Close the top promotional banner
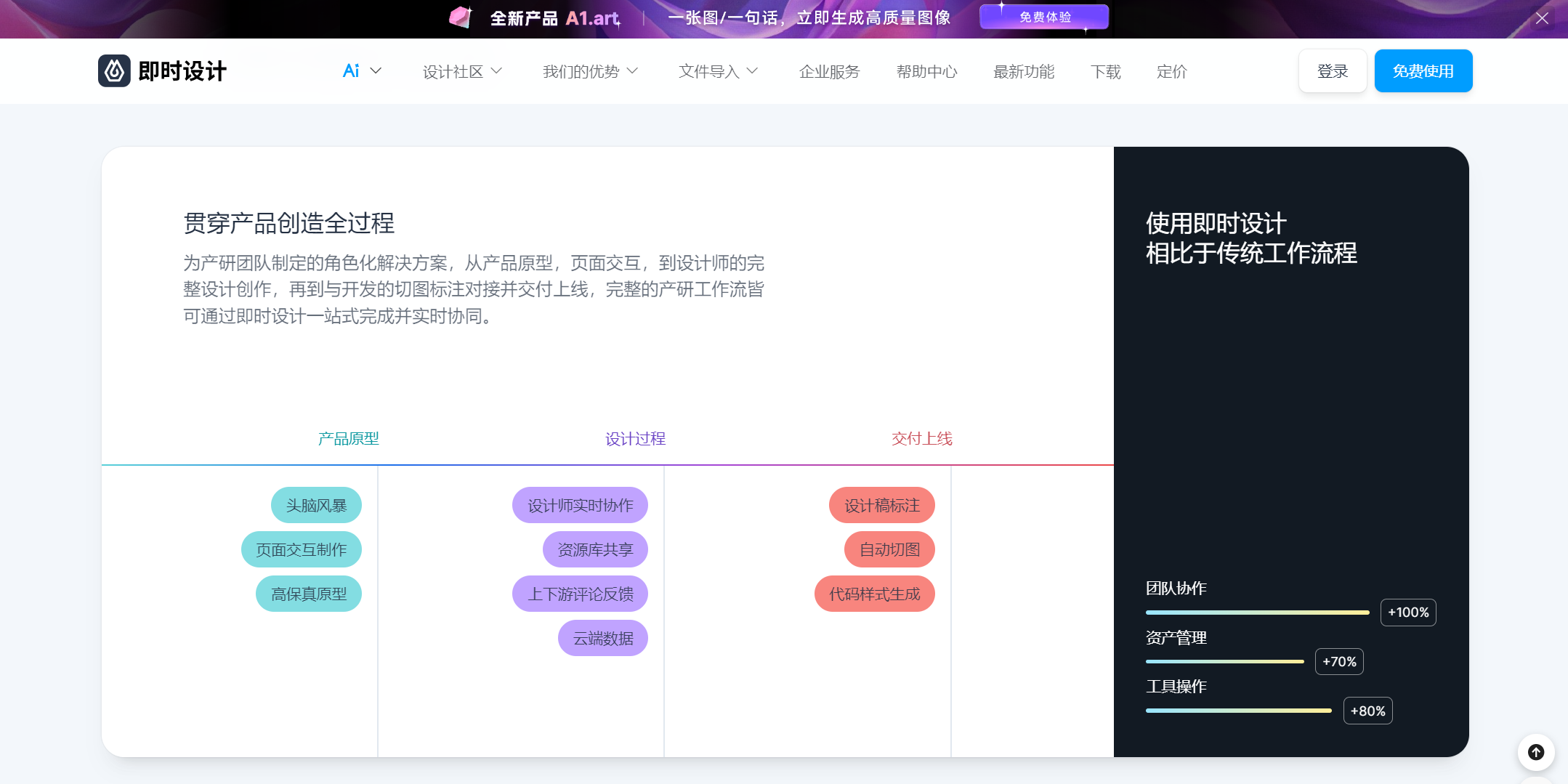1568x784 pixels. [x=1542, y=18]
